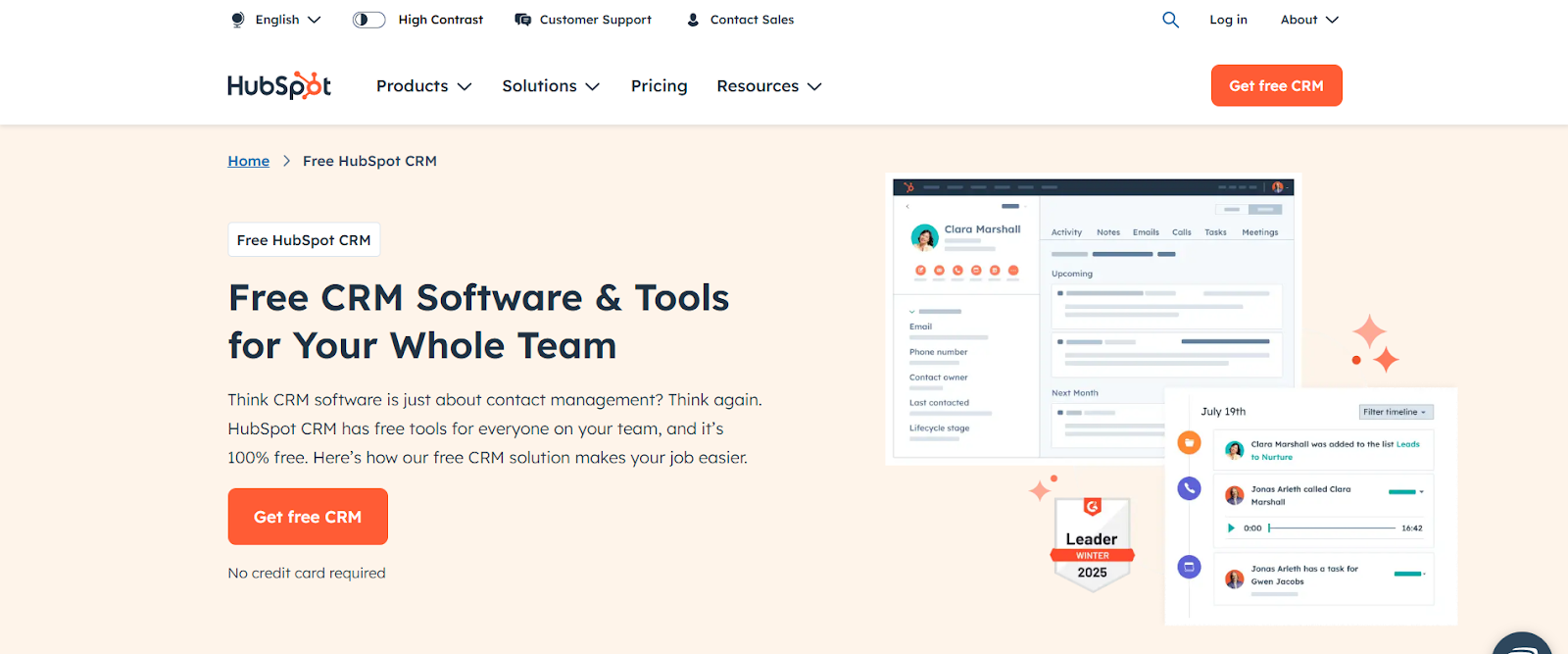Screen dimensions: 1568x654
Task: Click the Contact Sales person icon
Action: pos(693,20)
